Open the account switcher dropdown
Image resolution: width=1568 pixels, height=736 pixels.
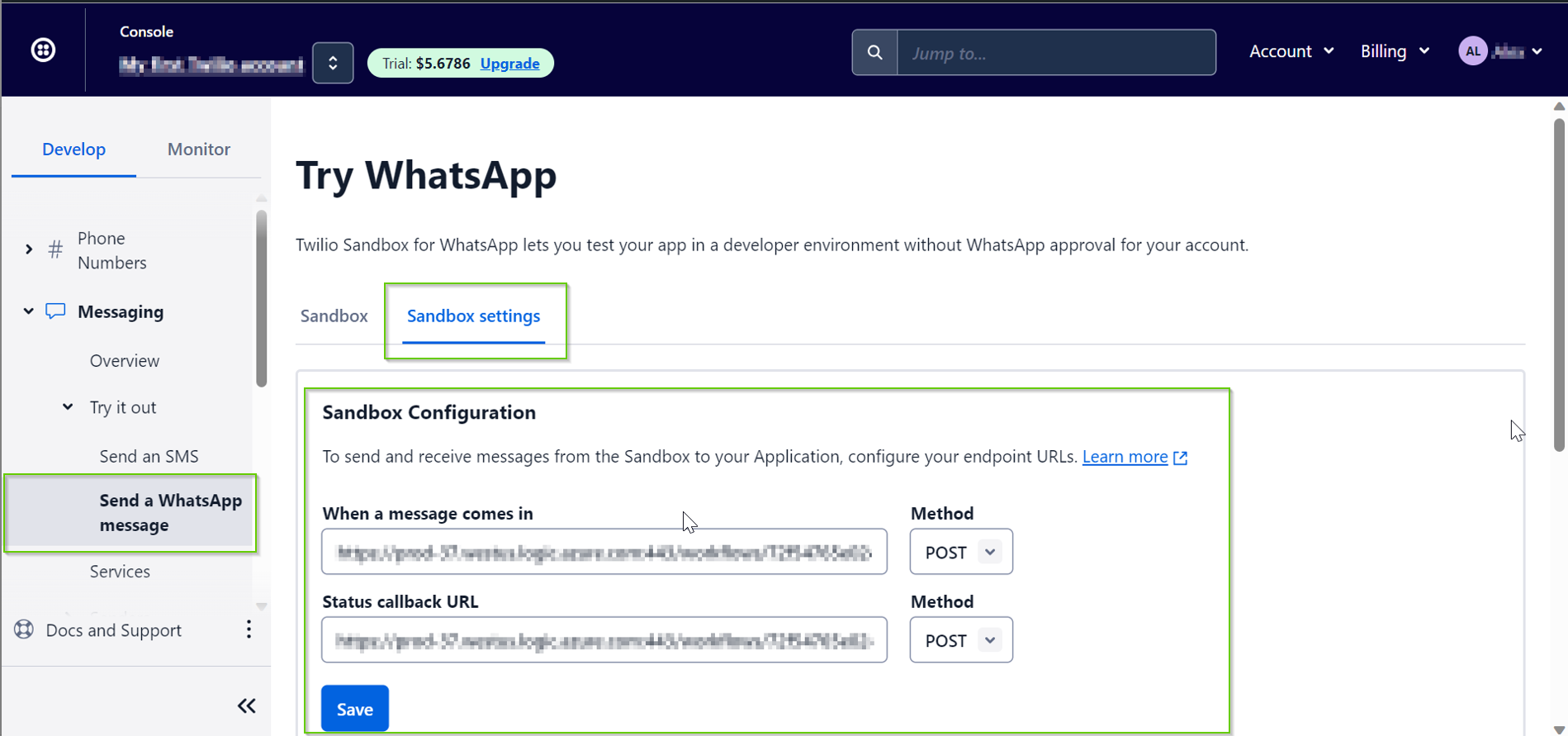[333, 63]
